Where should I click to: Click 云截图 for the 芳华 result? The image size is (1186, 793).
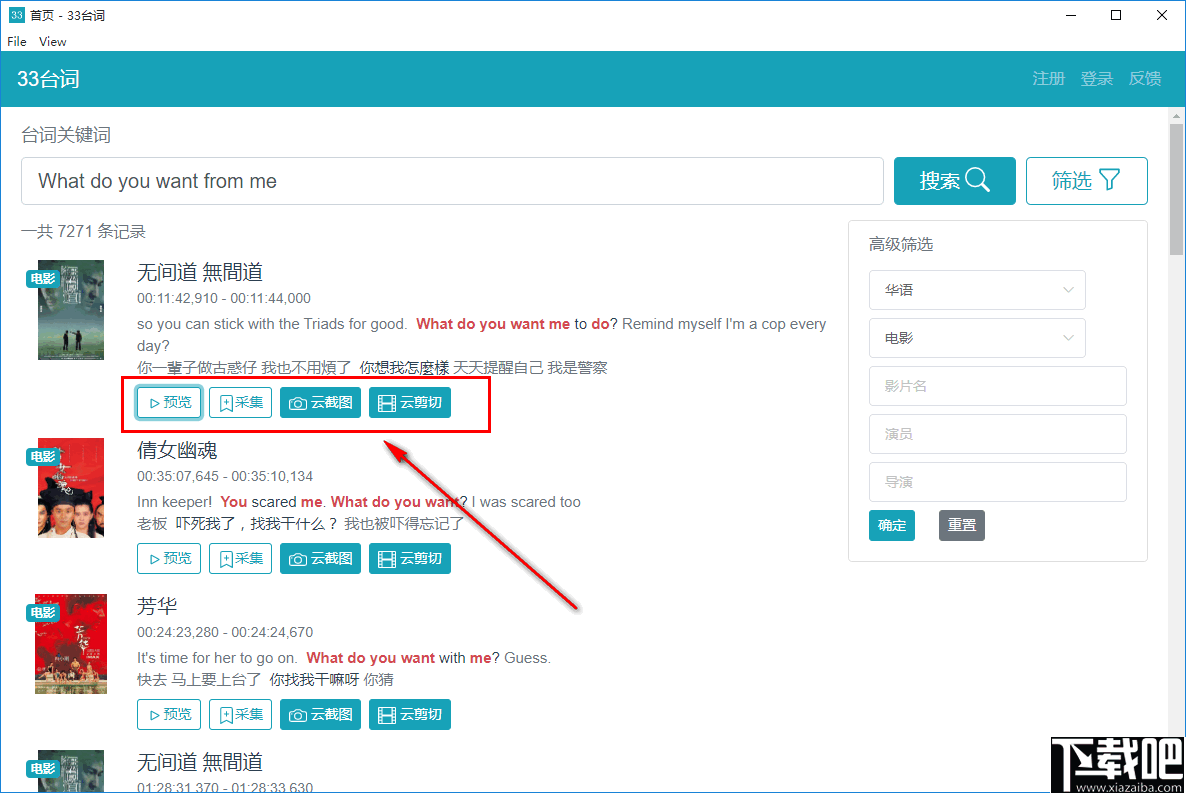coord(321,714)
